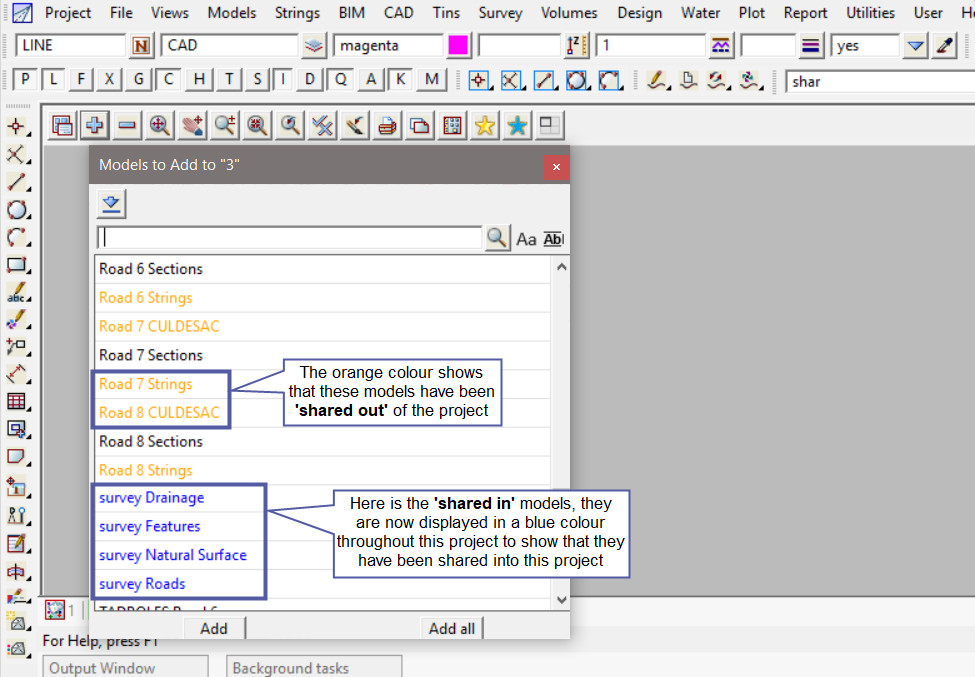The image size is (975, 677).
Task: Click the magenta color swatch
Action: tap(459, 46)
